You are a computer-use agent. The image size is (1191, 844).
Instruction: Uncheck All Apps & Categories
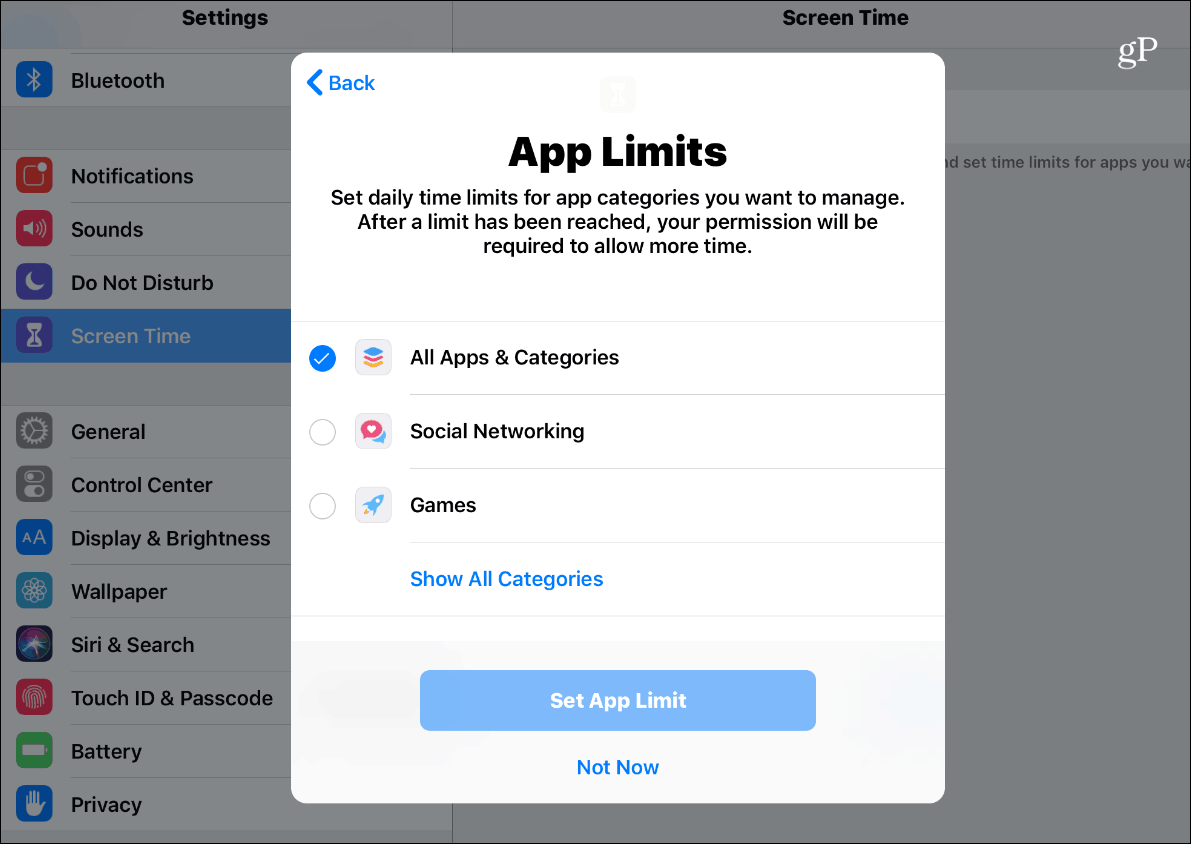coord(322,358)
